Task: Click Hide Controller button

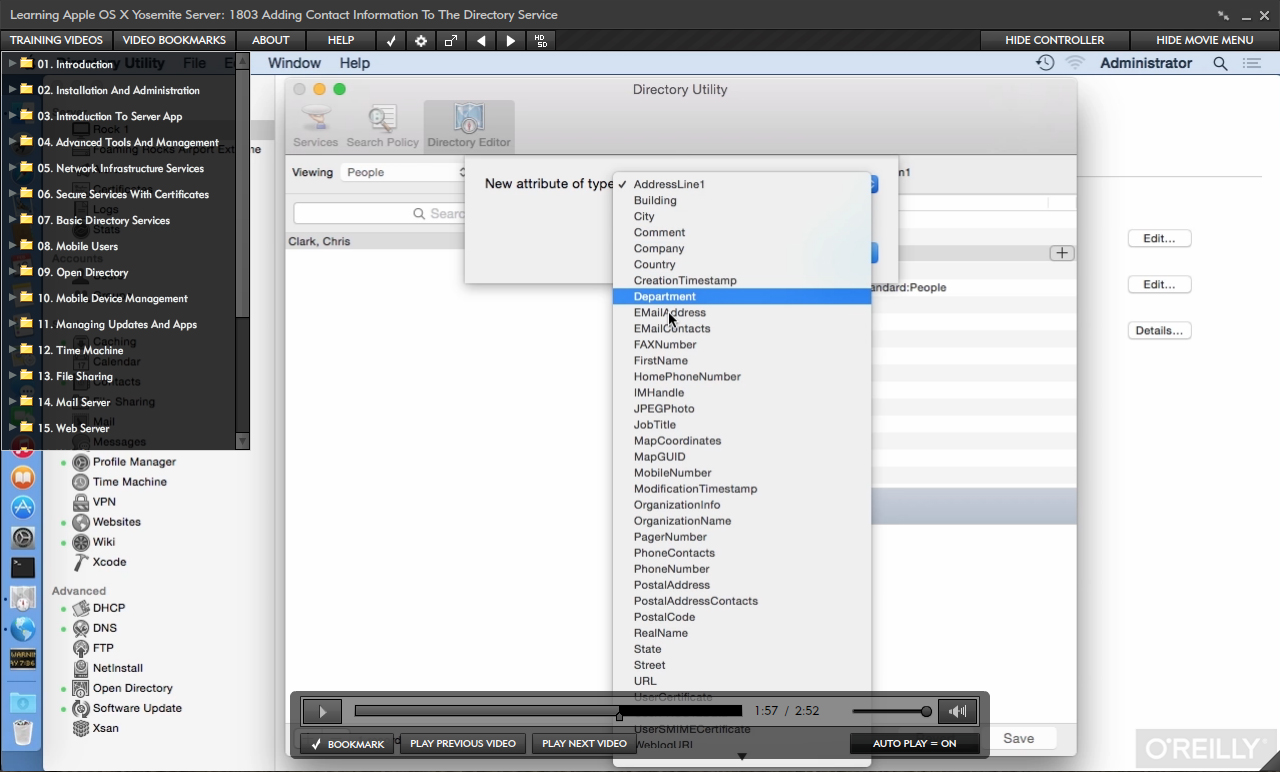Action: [1055, 40]
